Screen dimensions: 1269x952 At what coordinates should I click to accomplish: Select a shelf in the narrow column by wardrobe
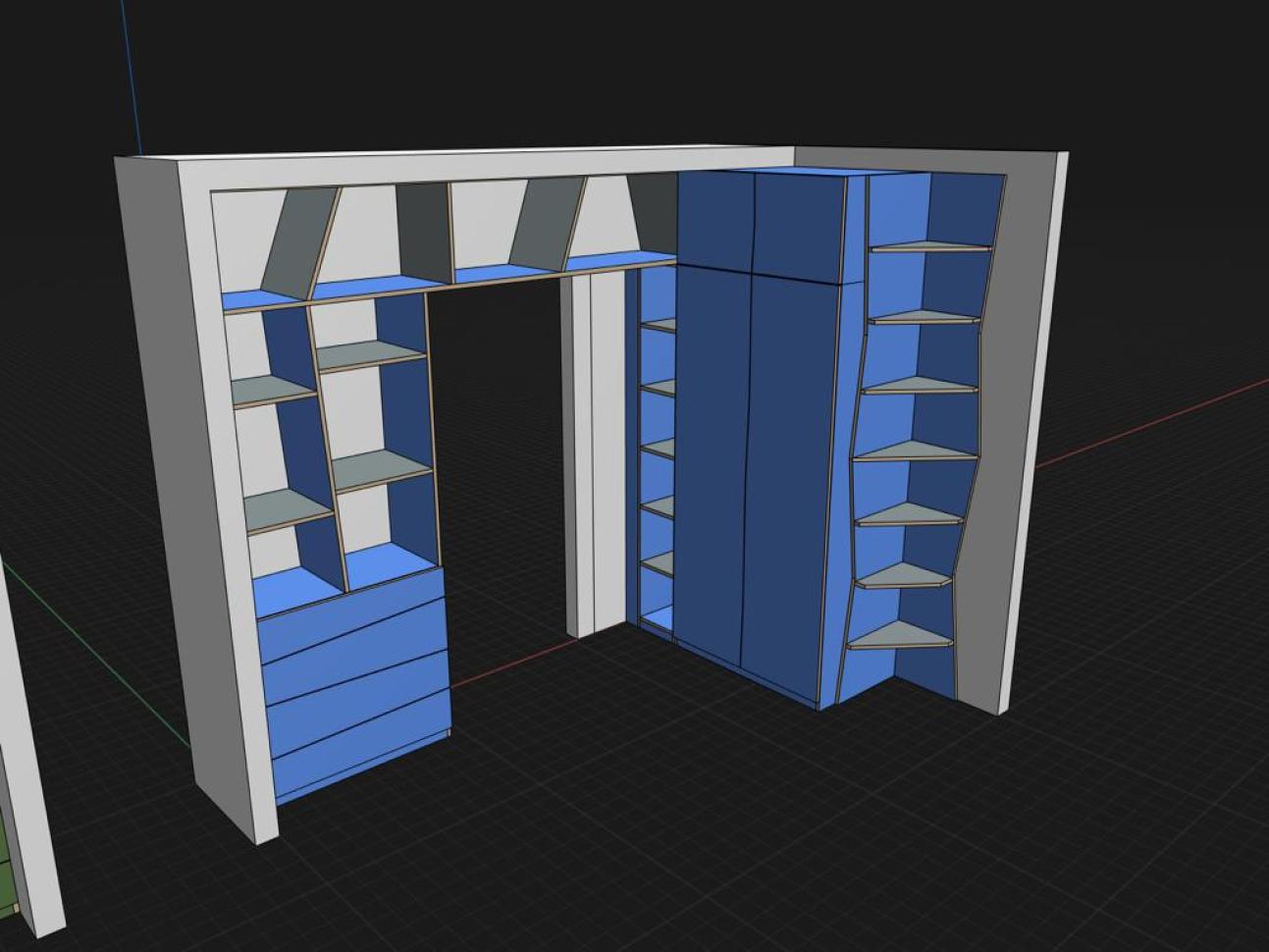(660, 448)
